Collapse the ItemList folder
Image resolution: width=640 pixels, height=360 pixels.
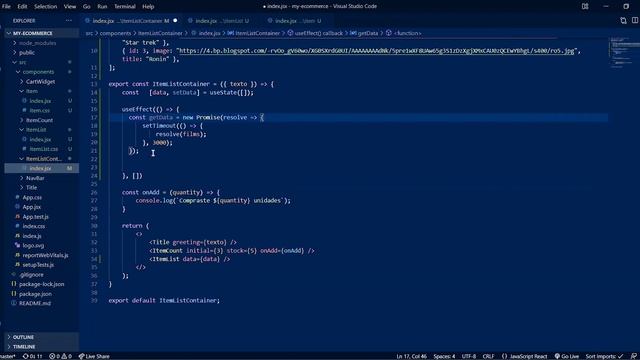coord(36,130)
